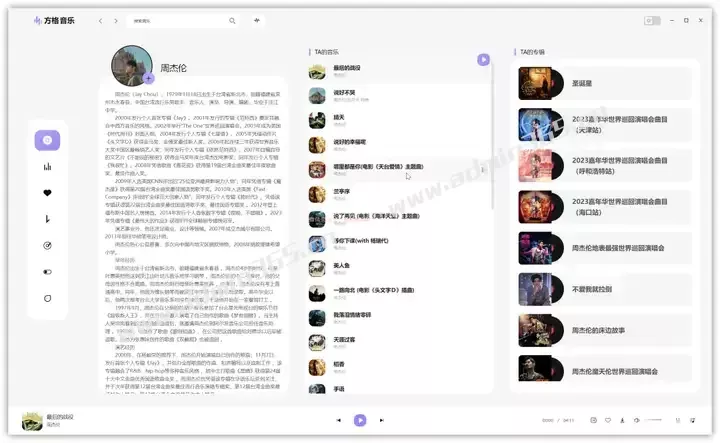Select the song 最后的战役 in the list
720x443 pixels.
(x=399, y=71)
